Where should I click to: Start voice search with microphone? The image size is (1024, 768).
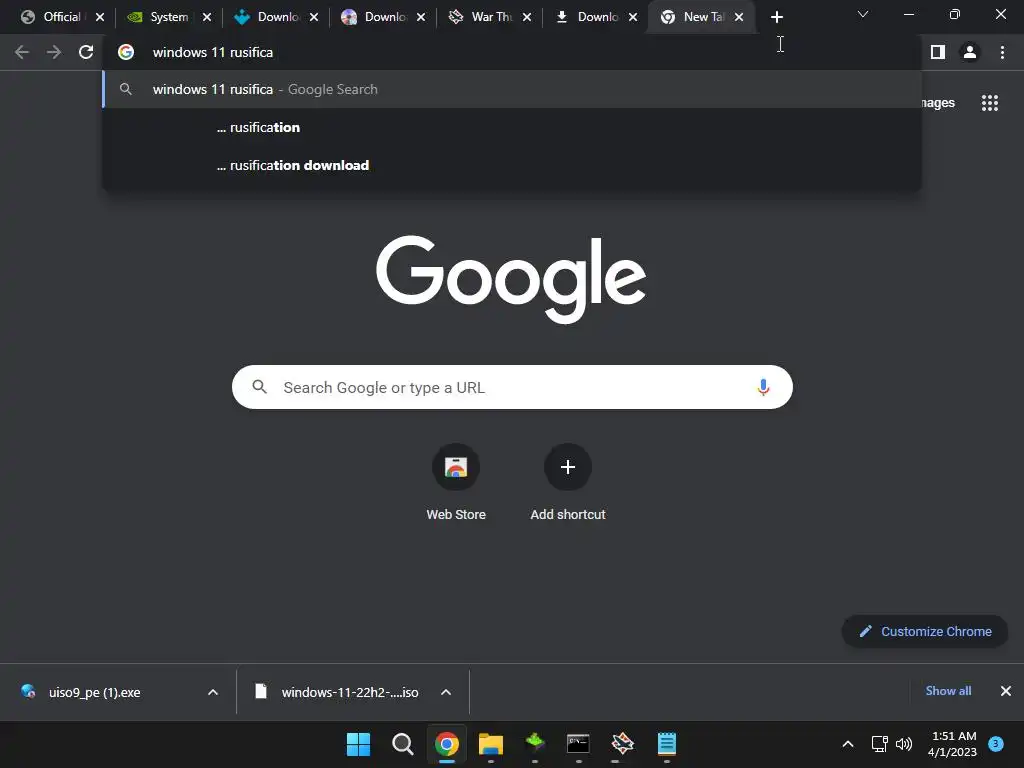(x=763, y=387)
